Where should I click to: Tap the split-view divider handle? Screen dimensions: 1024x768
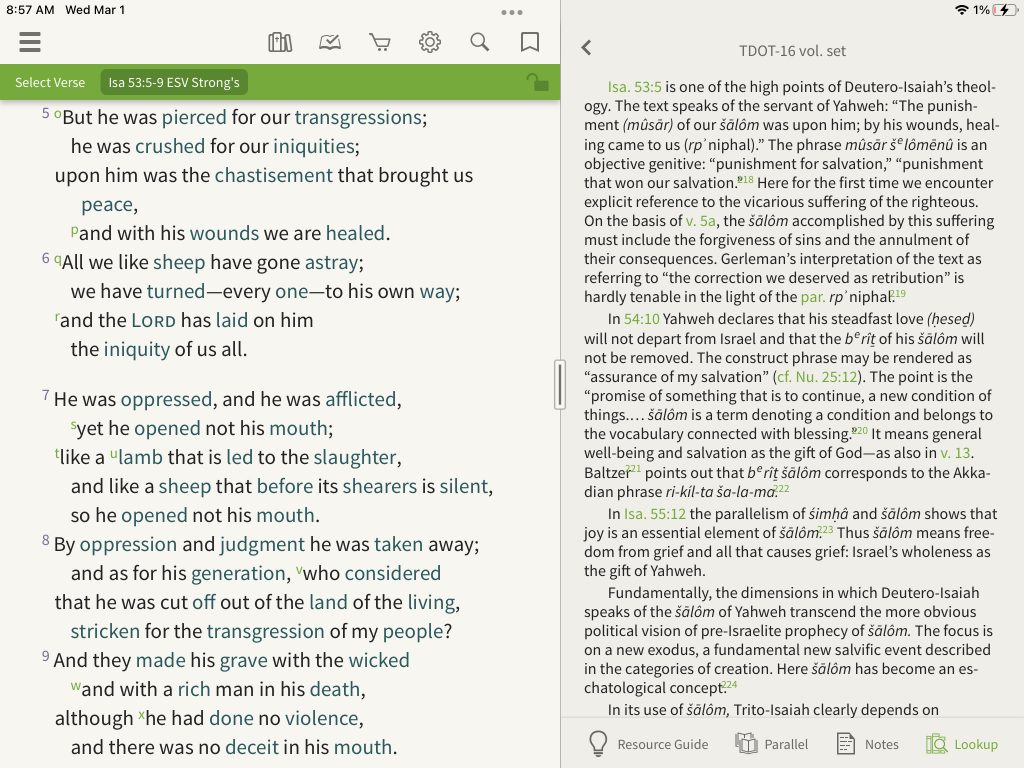click(560, 384)
